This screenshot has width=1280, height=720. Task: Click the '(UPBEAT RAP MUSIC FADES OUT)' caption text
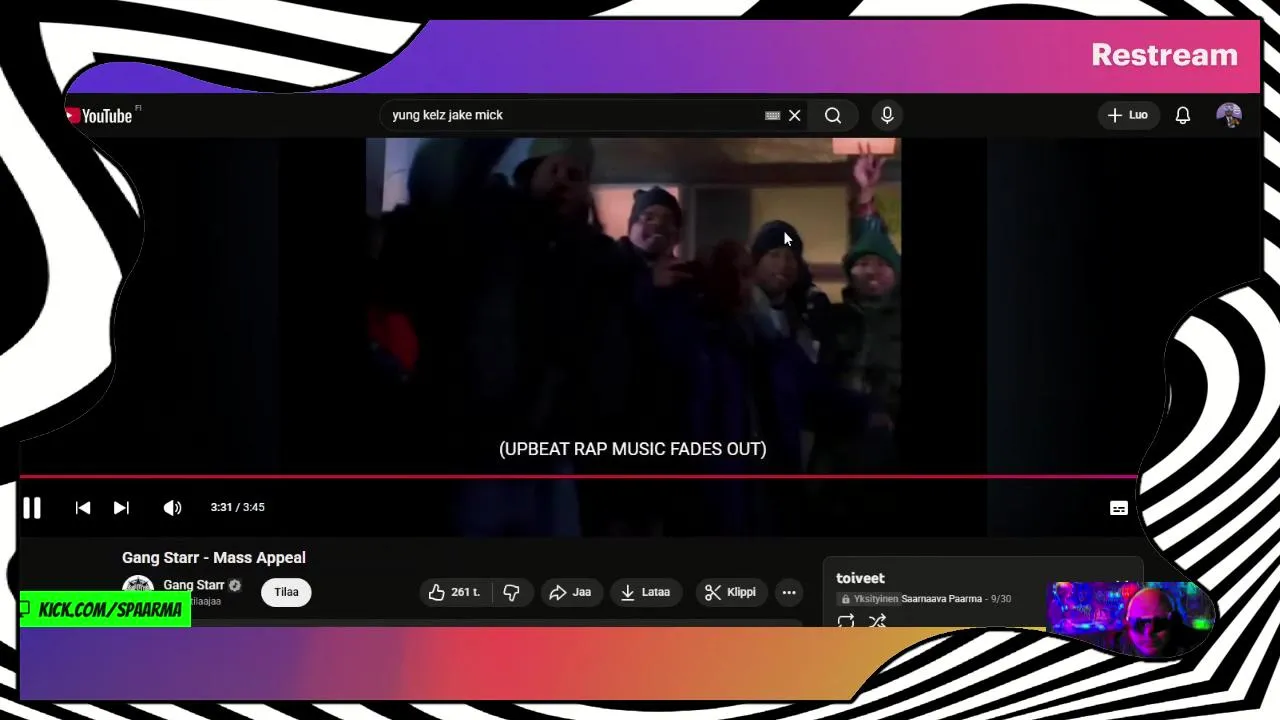tap(633, 449)
